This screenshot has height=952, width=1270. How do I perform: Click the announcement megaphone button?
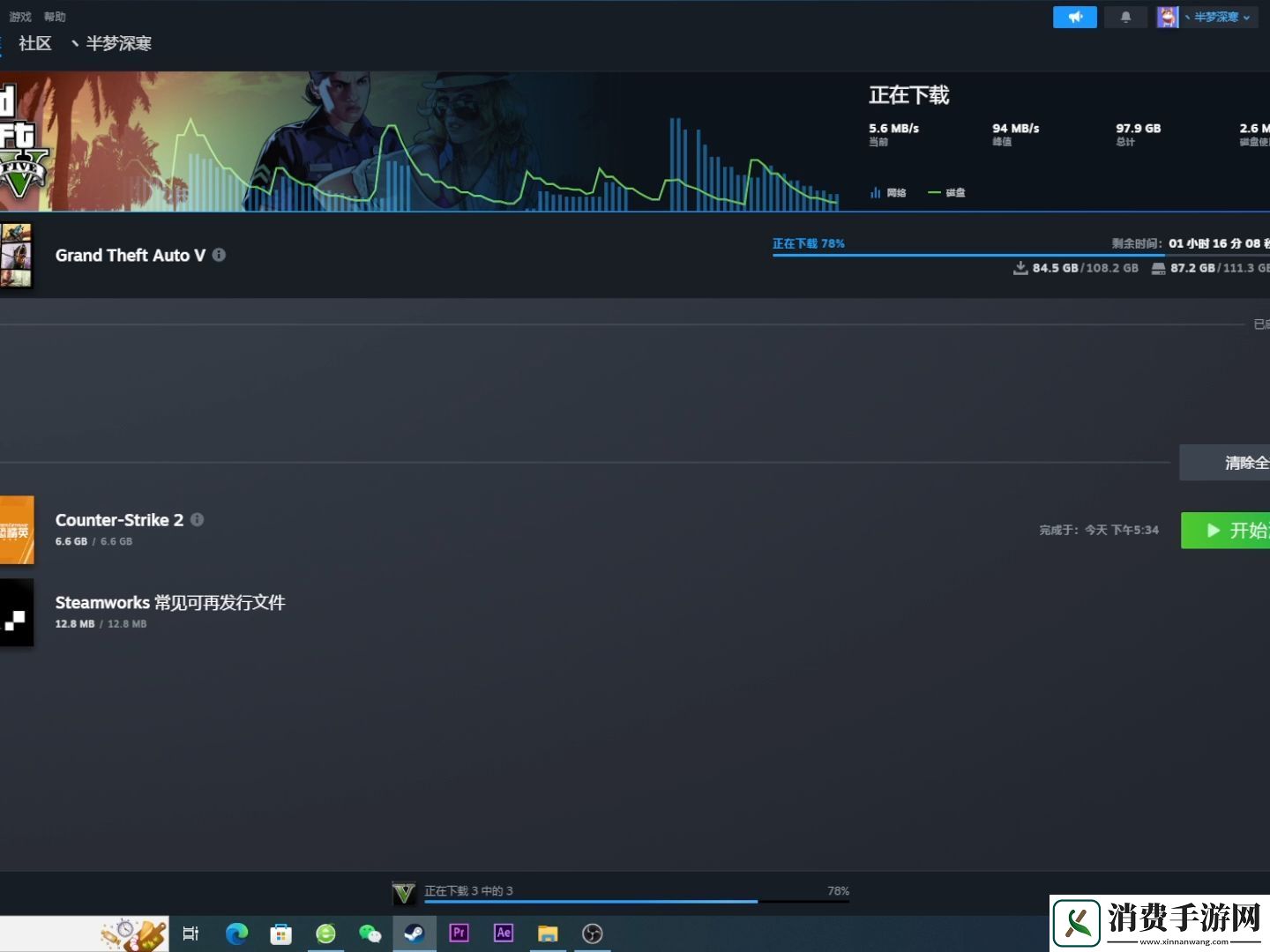[x=1074, y=17]
